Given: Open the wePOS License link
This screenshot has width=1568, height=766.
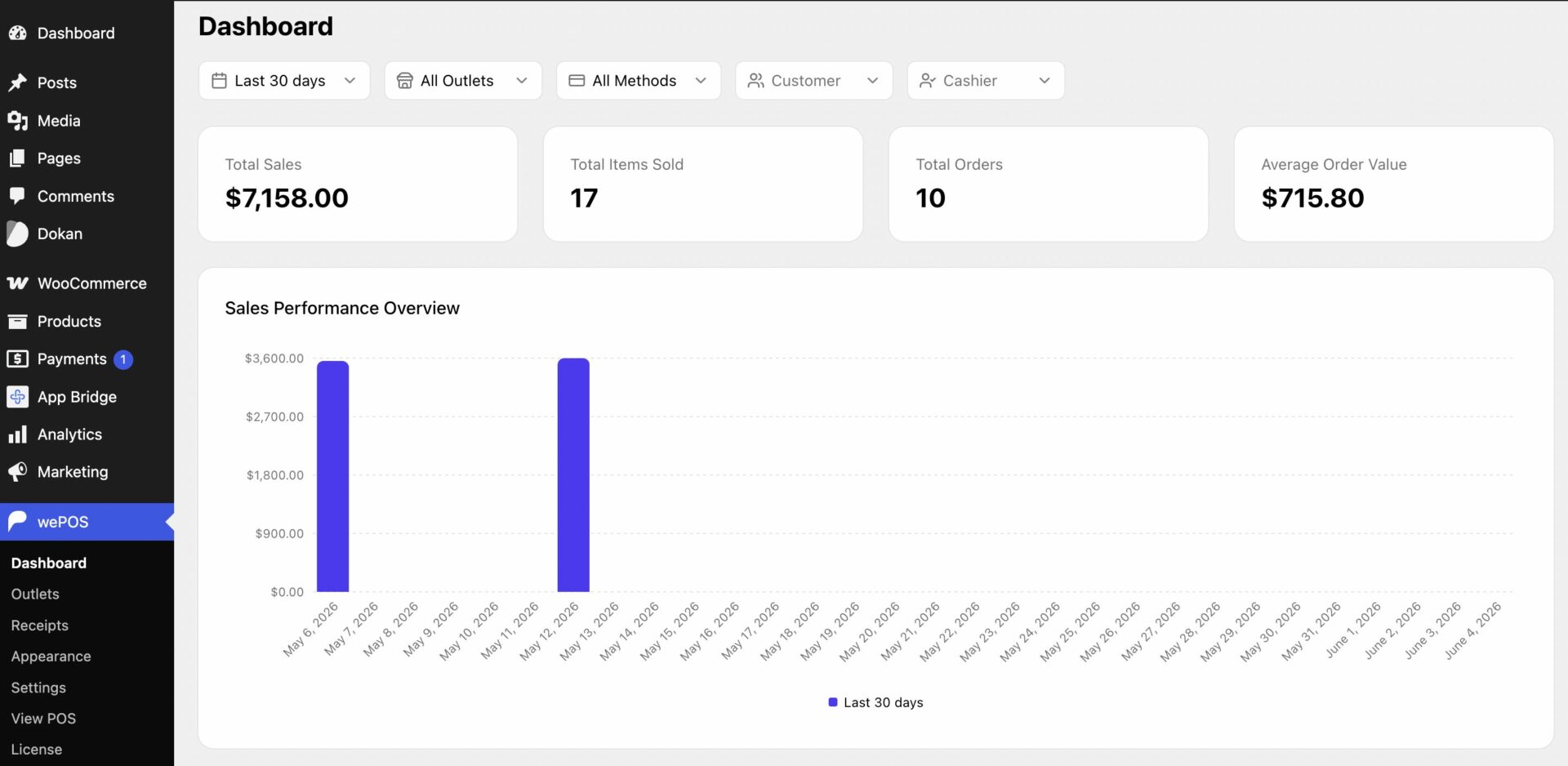Looking at the screenshot, I should pyautogui.click(x=36, y=750).
